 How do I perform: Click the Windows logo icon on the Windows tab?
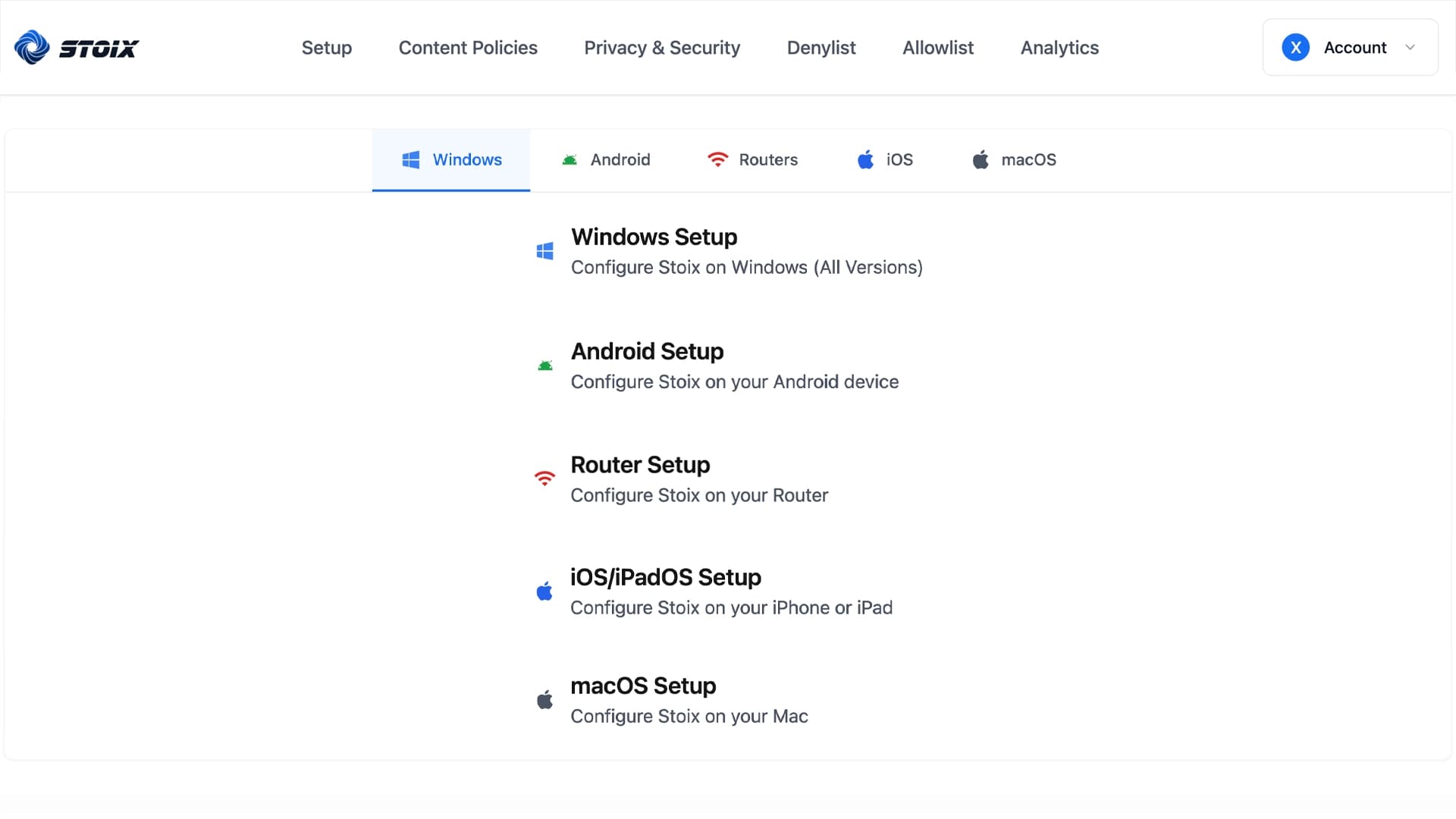[412, 159]
